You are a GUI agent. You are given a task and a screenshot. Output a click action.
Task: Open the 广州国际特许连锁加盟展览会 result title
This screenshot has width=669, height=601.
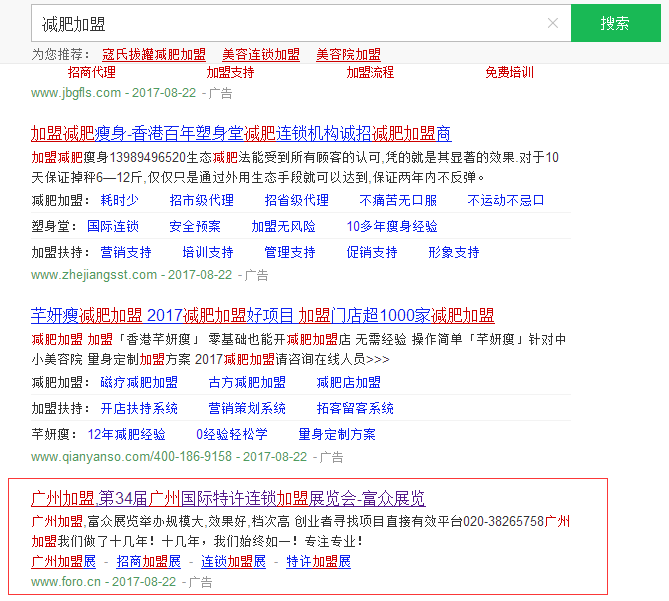(x=228, y=498)
